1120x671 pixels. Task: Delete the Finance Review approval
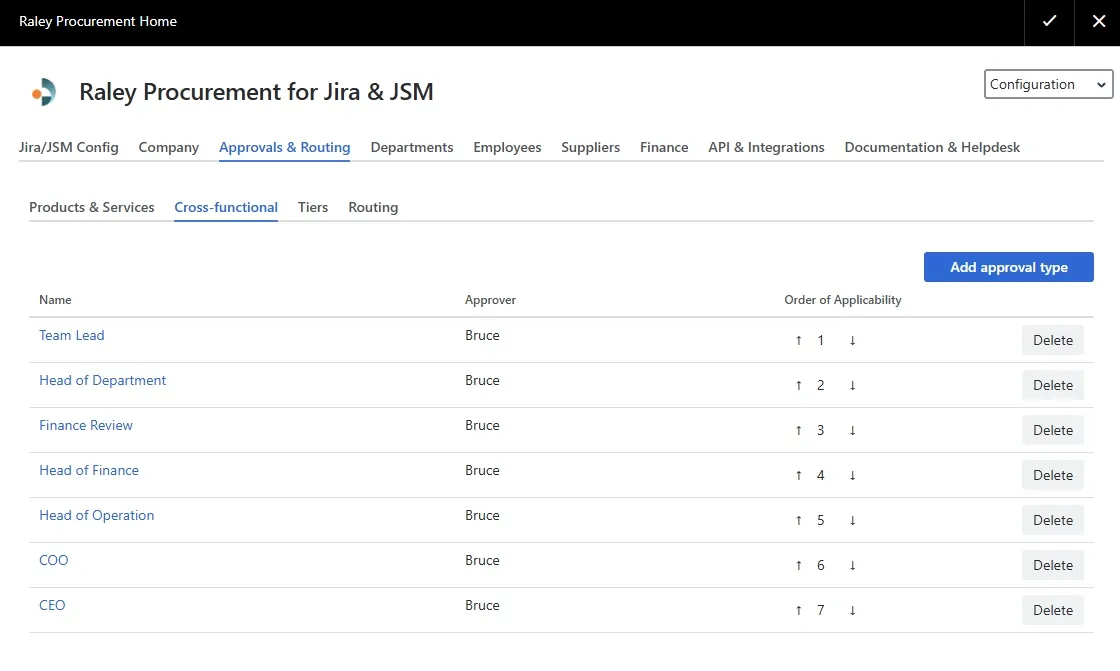[1053, 430]
